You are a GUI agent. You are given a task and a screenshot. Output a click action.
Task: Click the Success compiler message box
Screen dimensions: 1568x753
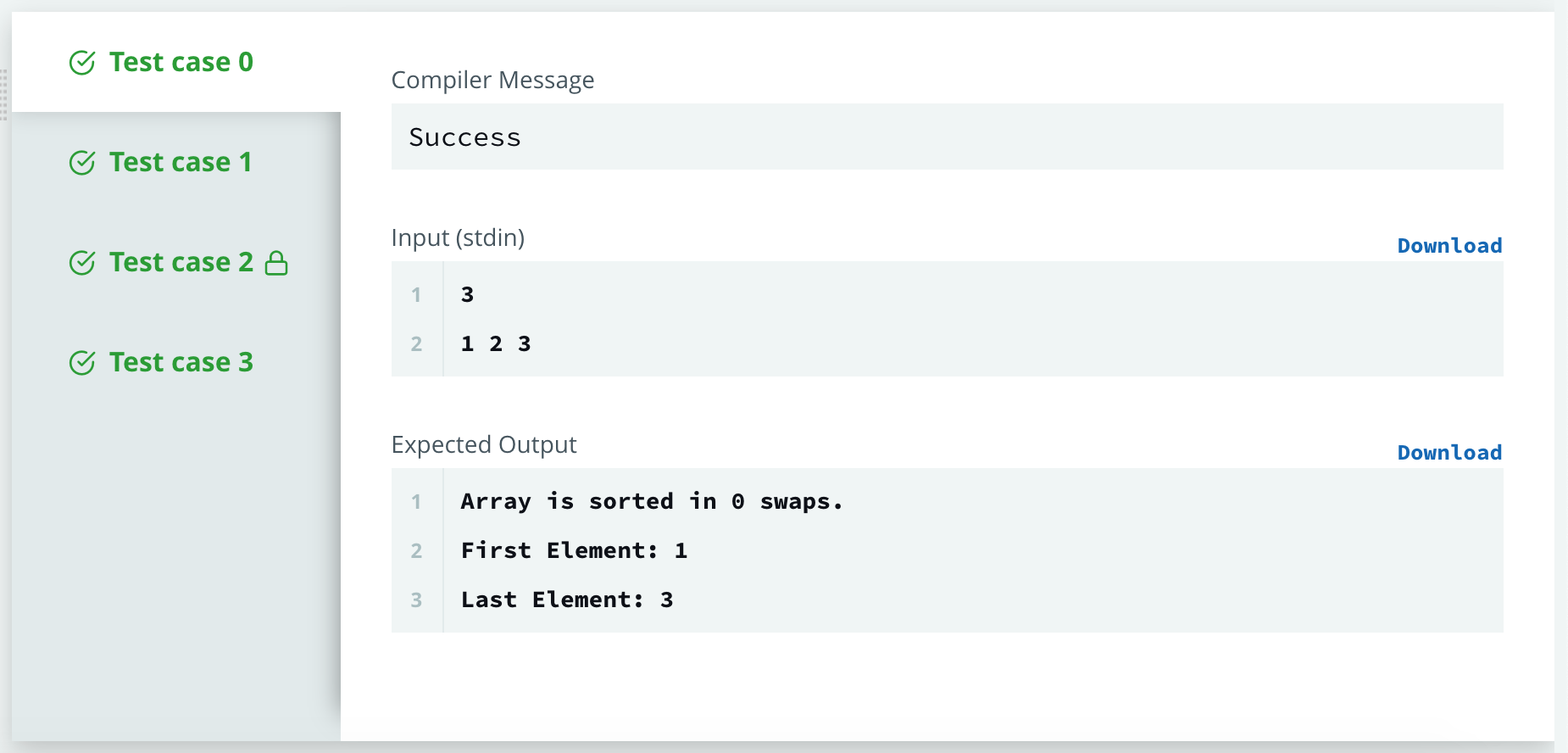[x=947, y=137]
